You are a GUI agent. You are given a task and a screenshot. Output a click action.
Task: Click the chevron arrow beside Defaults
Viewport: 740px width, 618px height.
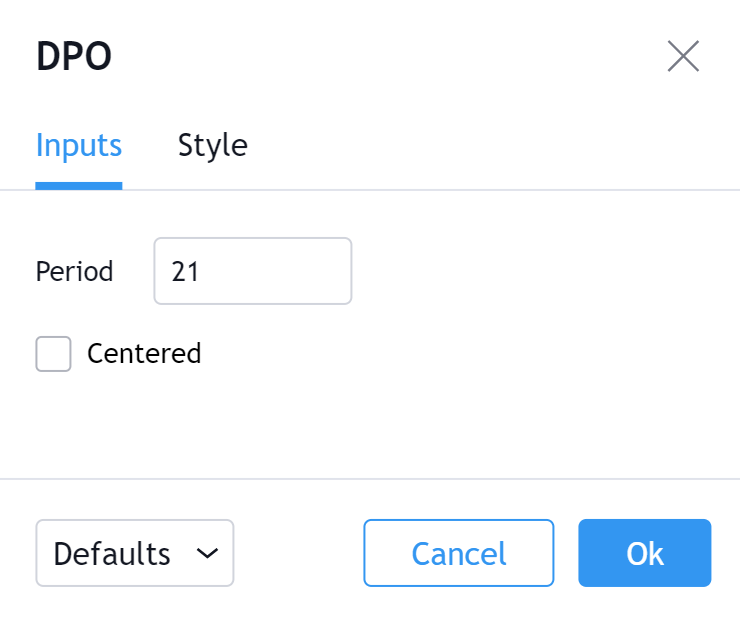(x=208, y=553)
